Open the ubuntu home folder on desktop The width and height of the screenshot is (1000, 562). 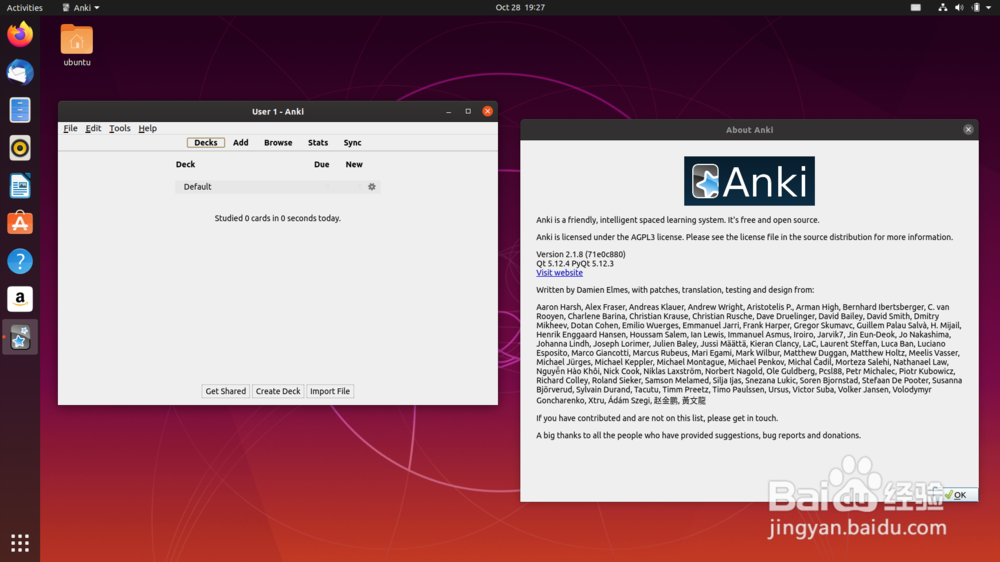pos(77,45)
